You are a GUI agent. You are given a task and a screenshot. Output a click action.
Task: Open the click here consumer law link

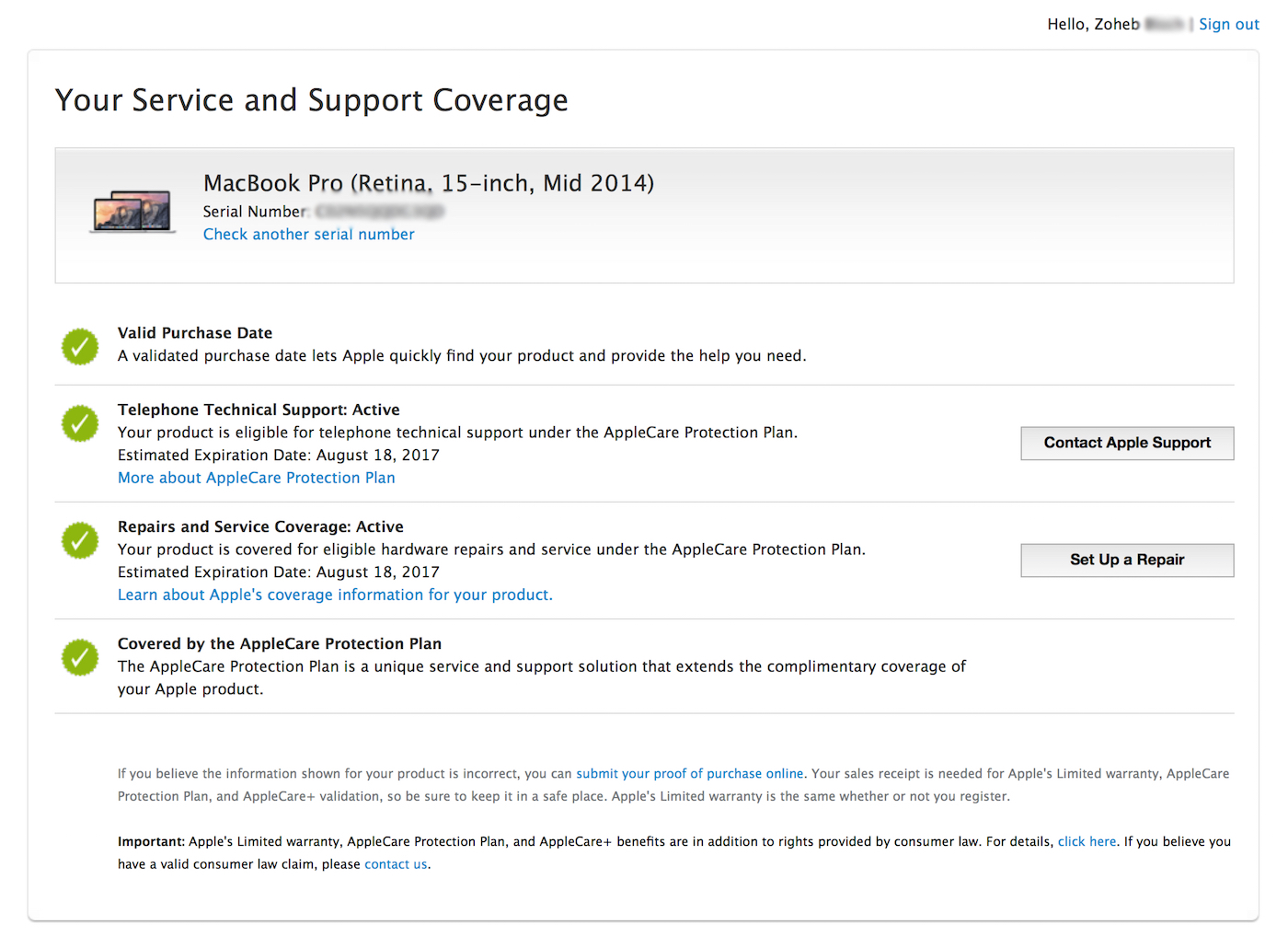pos(1087,841)
